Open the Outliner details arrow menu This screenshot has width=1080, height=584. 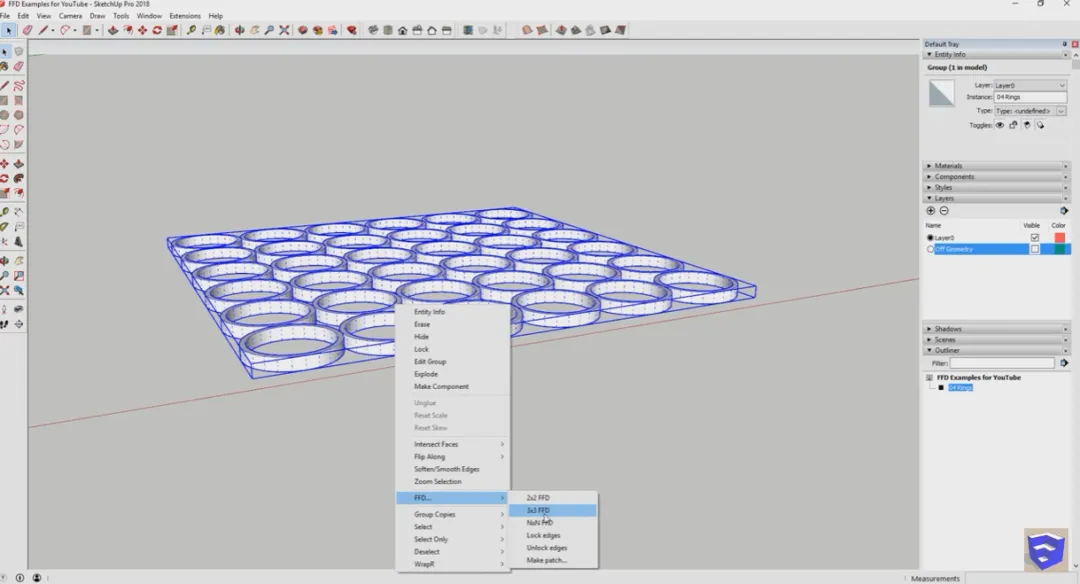[1063, 363]
